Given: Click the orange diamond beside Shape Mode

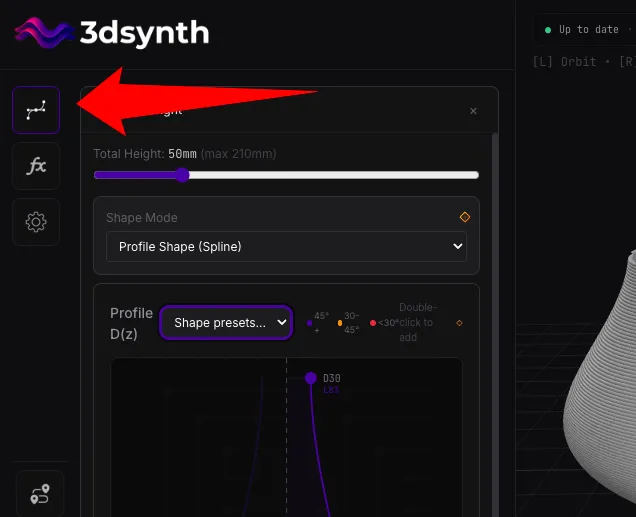Looking at the screenshot, I should [464, 217].
